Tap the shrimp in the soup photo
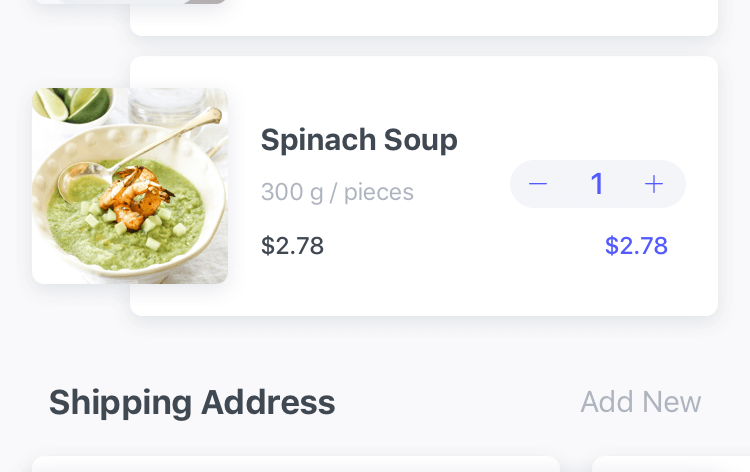 click(x=134, y=196)
